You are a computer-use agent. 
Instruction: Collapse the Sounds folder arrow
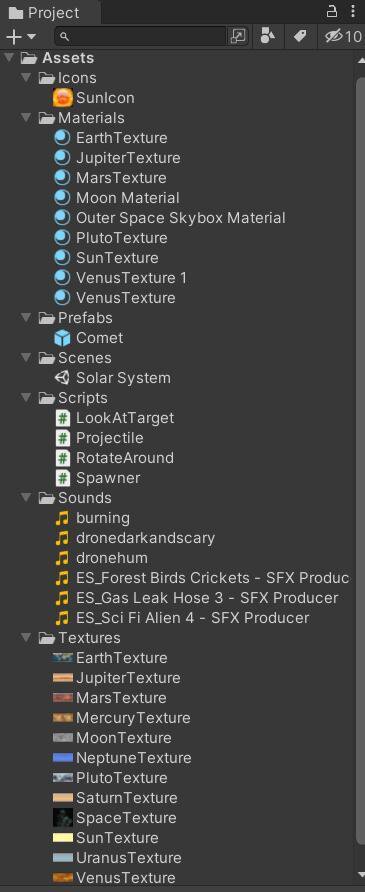point(26,498)
